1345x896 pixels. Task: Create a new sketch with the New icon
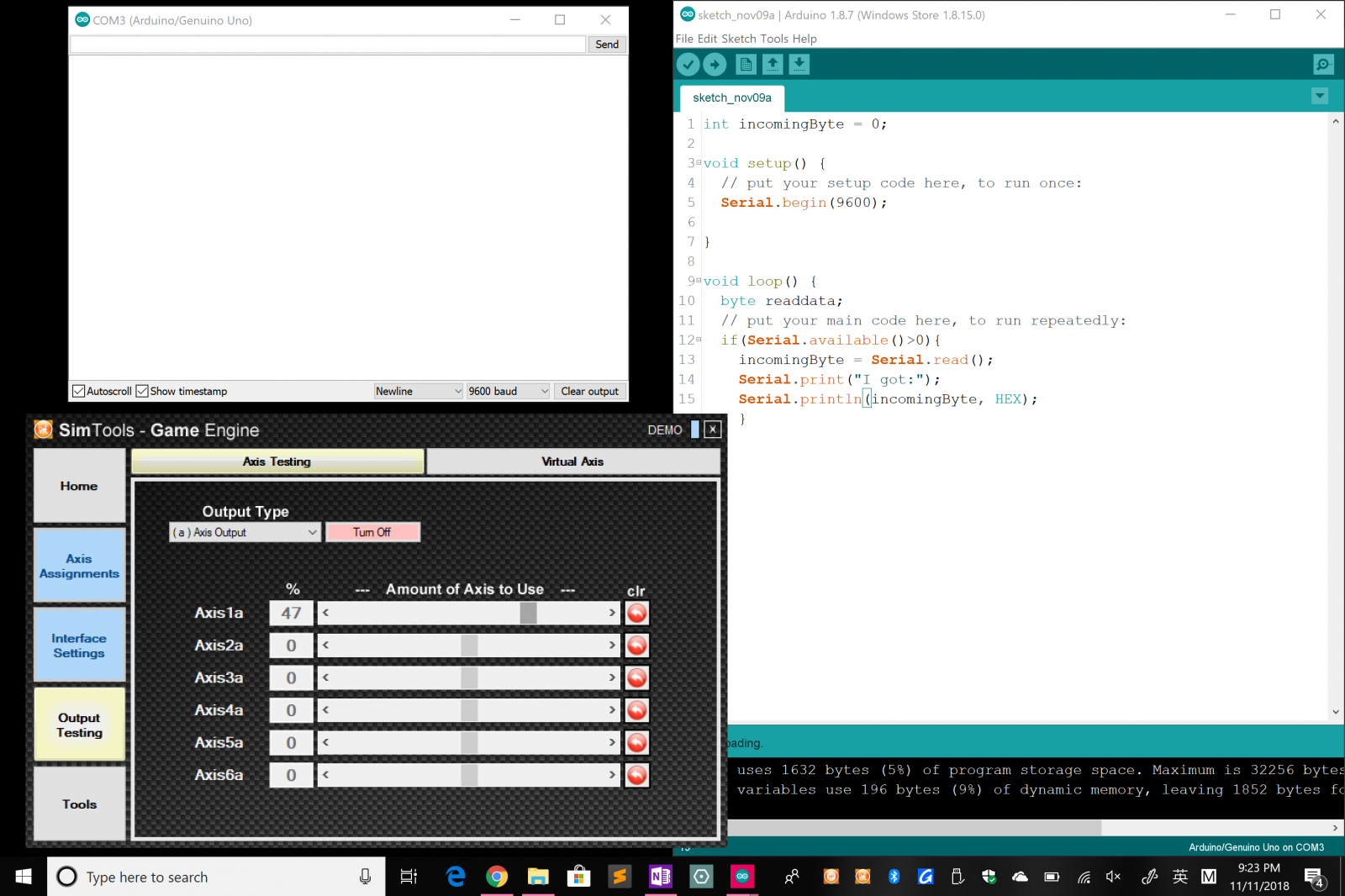click(x=746, y=64)
